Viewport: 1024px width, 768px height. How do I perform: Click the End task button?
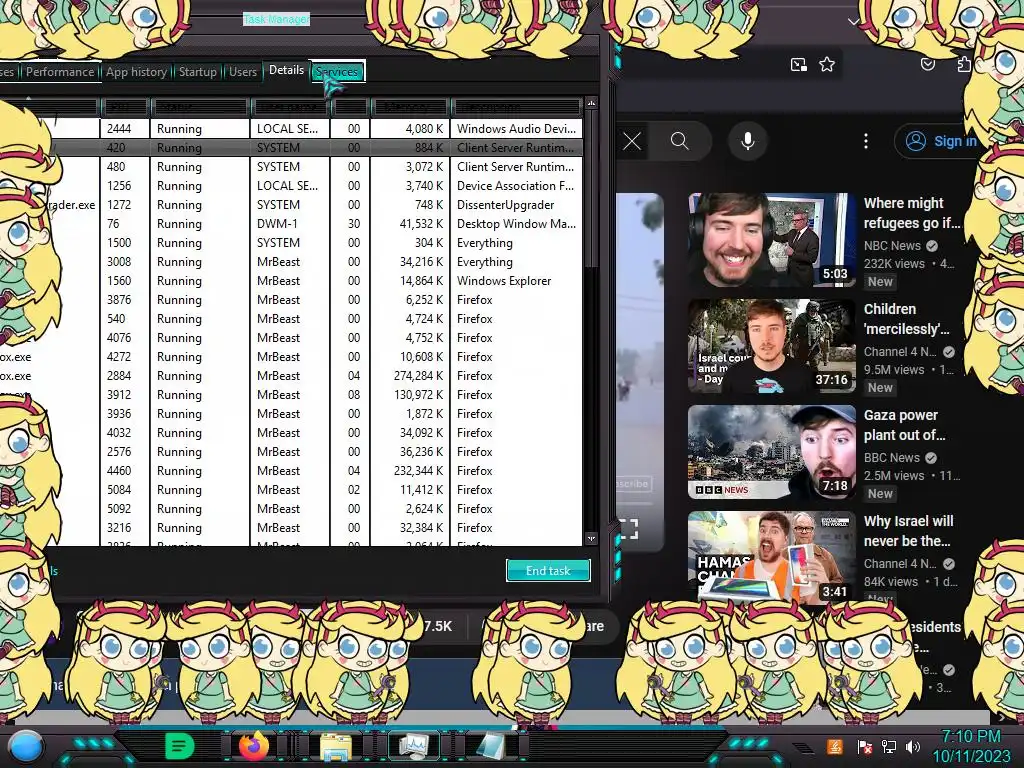point(548,570)
